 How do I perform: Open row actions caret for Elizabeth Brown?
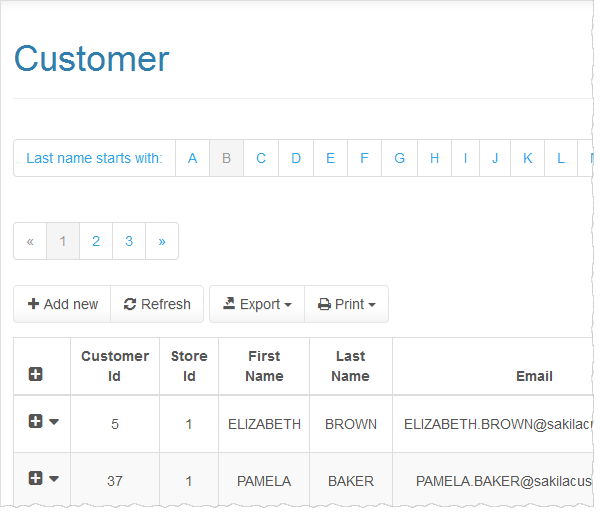tap(54, 422)
